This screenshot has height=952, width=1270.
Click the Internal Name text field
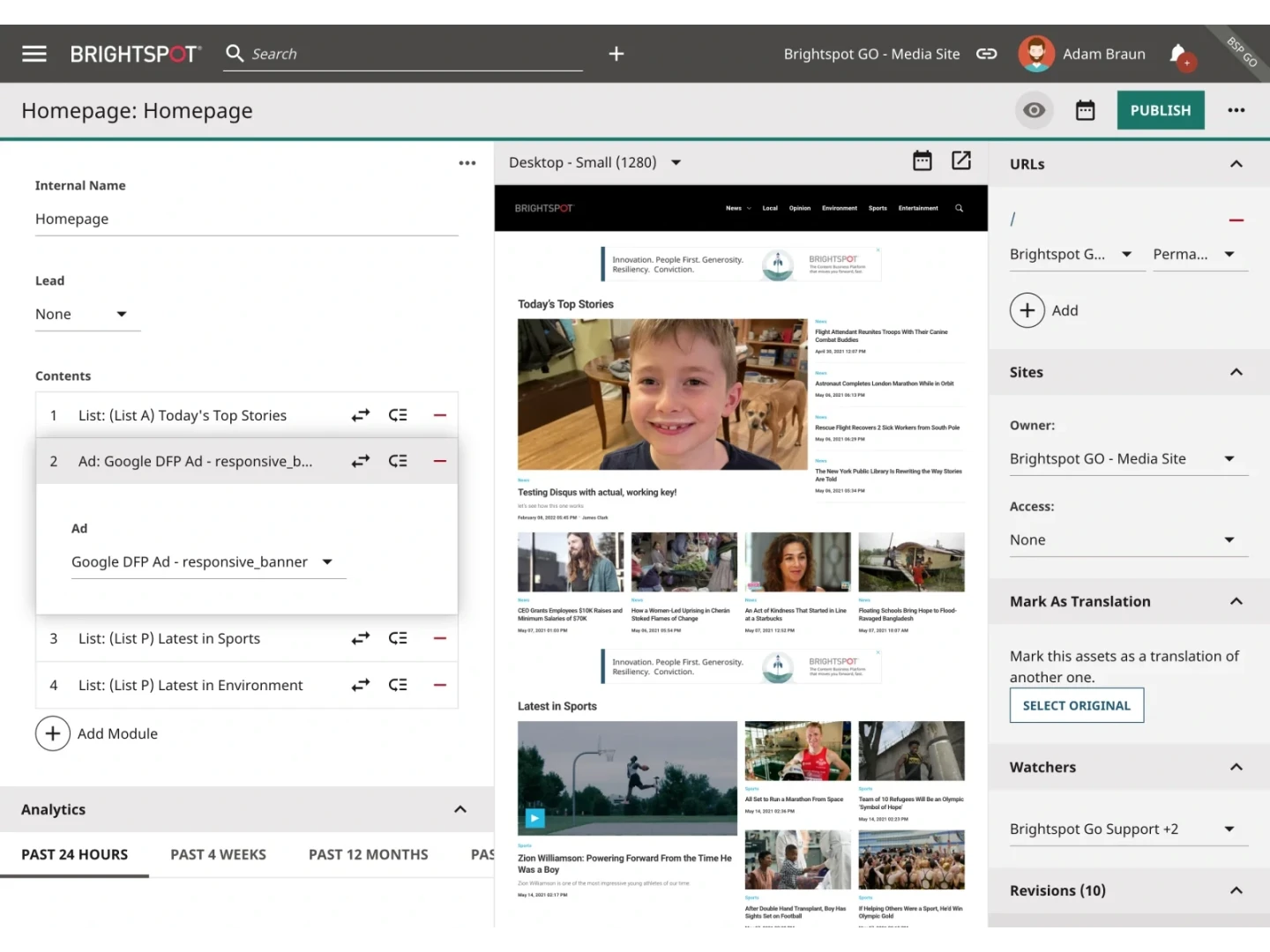[x=246, y=219]
